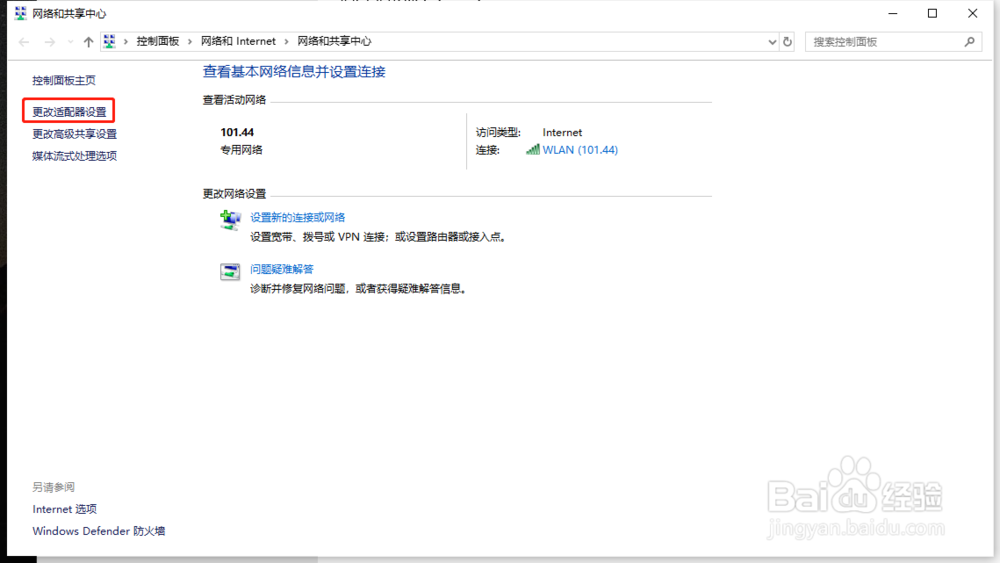
Task: Go up one level with the Up arrow
Action: pyautogui.click(x=88, y=42)
